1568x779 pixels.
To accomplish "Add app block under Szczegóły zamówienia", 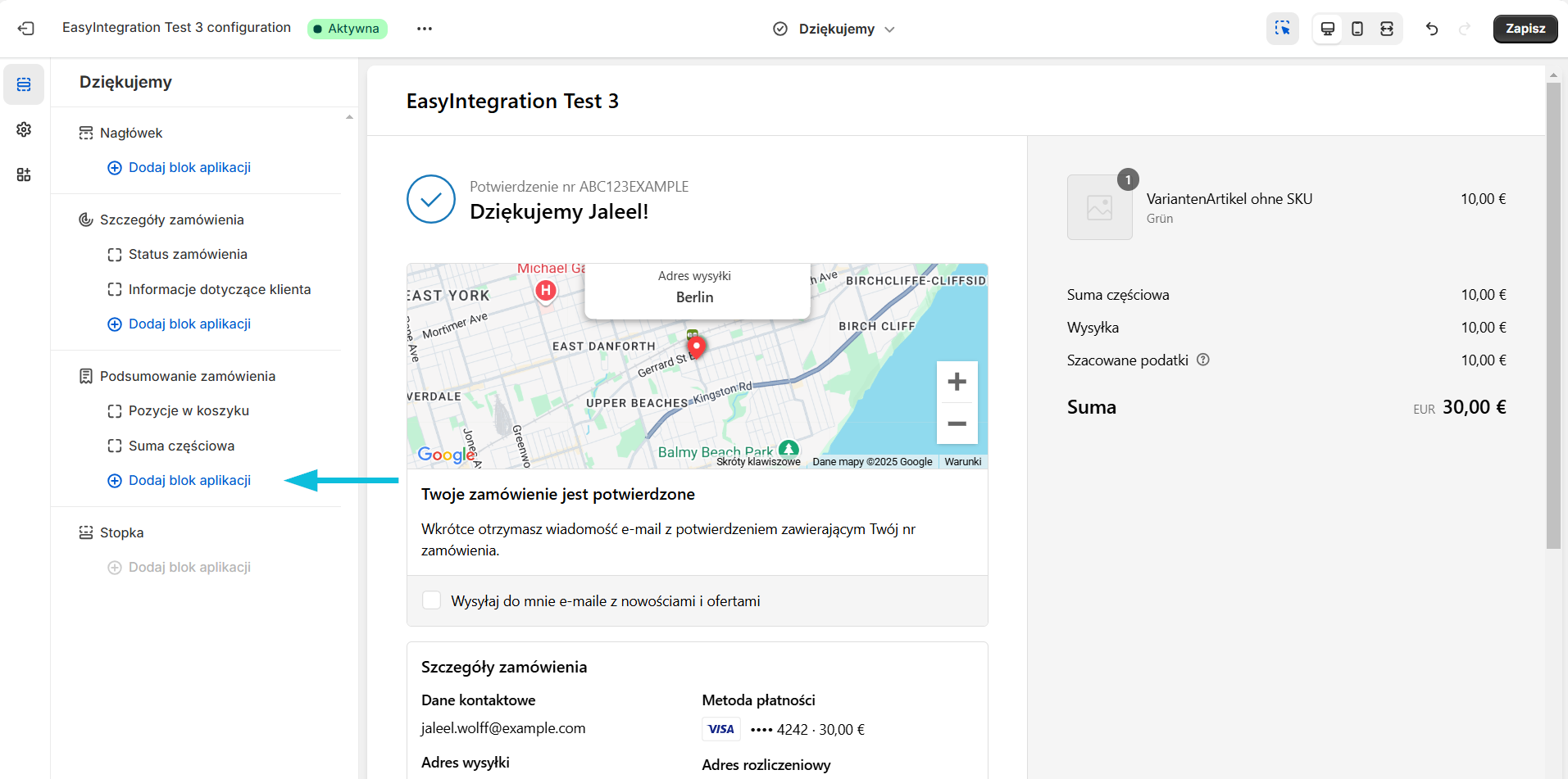I will click(179, 324).
